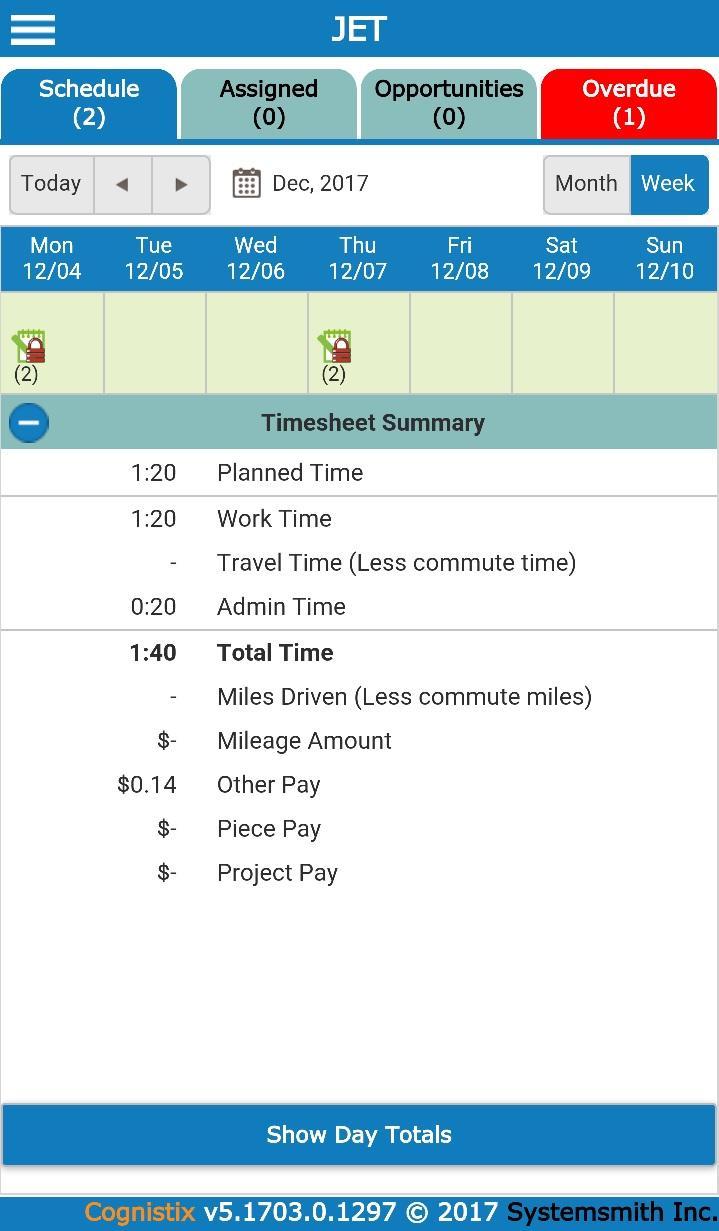The height and width of the screenshot is (1231, 719).
Task: Open the calendar date picker icon
Action: 246,183
